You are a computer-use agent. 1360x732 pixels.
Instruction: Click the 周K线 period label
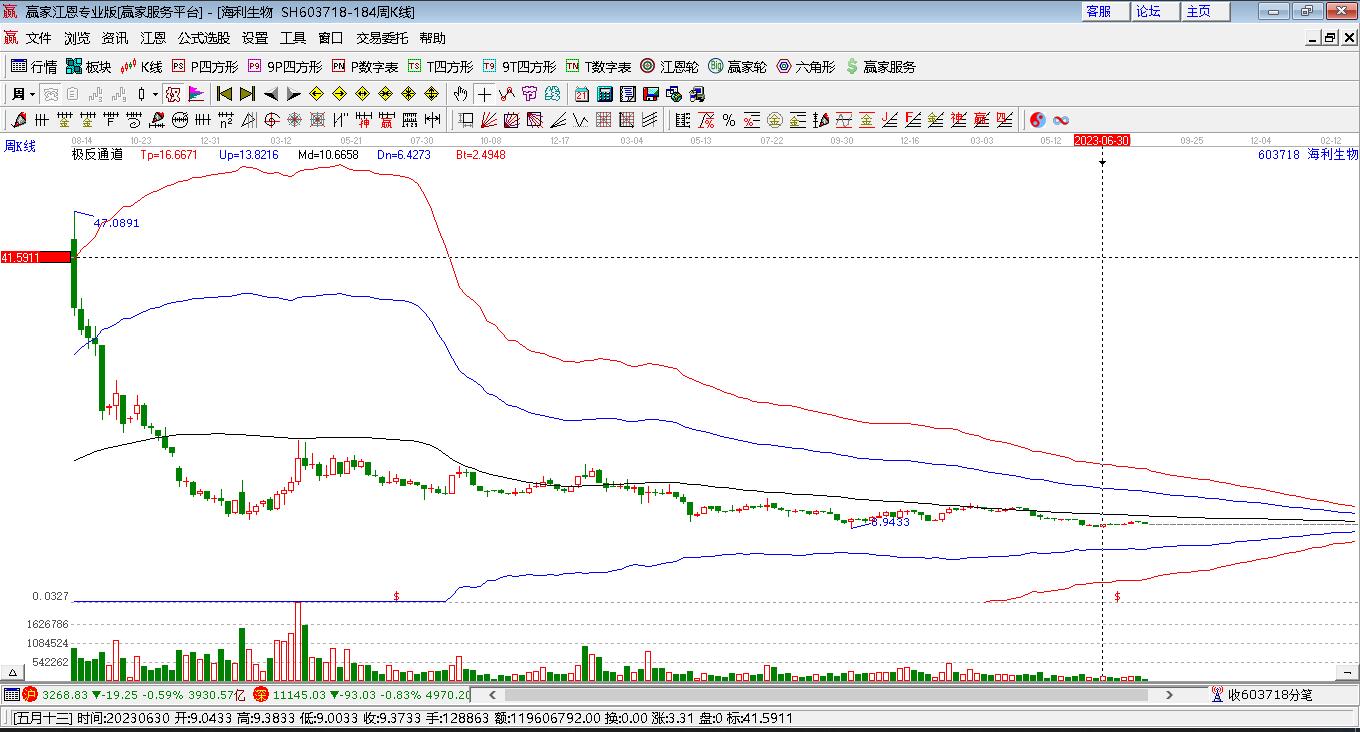coord(20,146)
